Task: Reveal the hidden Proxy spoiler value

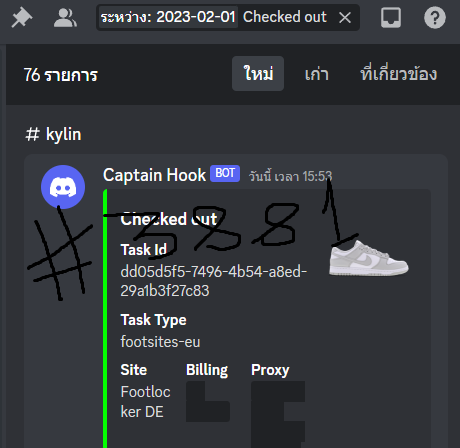Action: [x=278, y=414]
